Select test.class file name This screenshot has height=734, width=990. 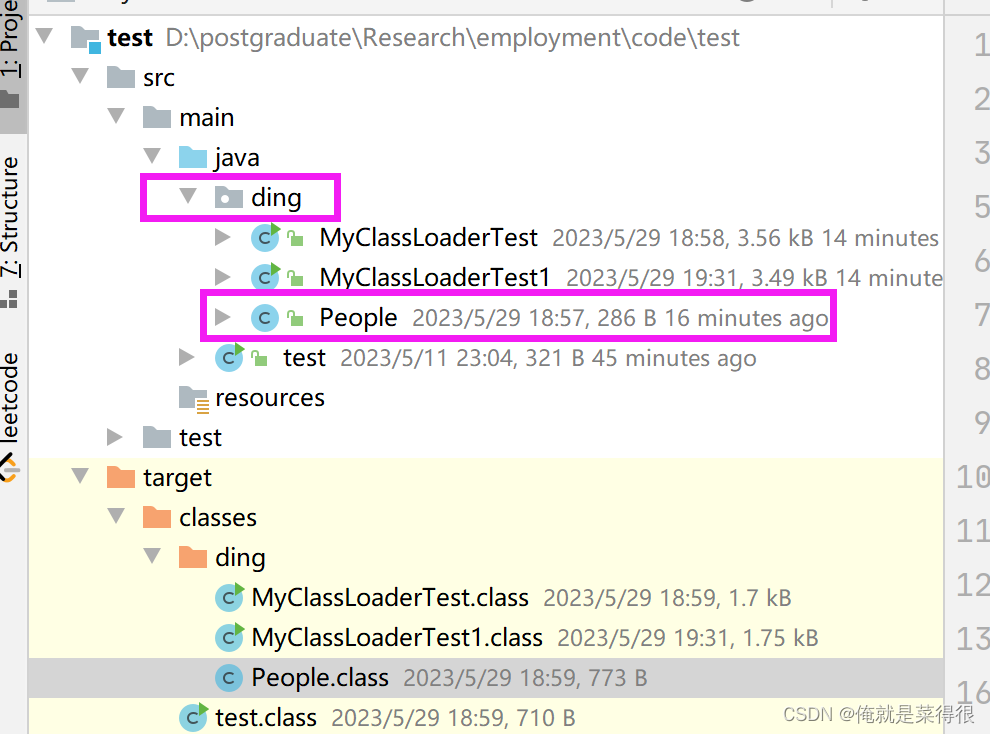tap(266, 717)
